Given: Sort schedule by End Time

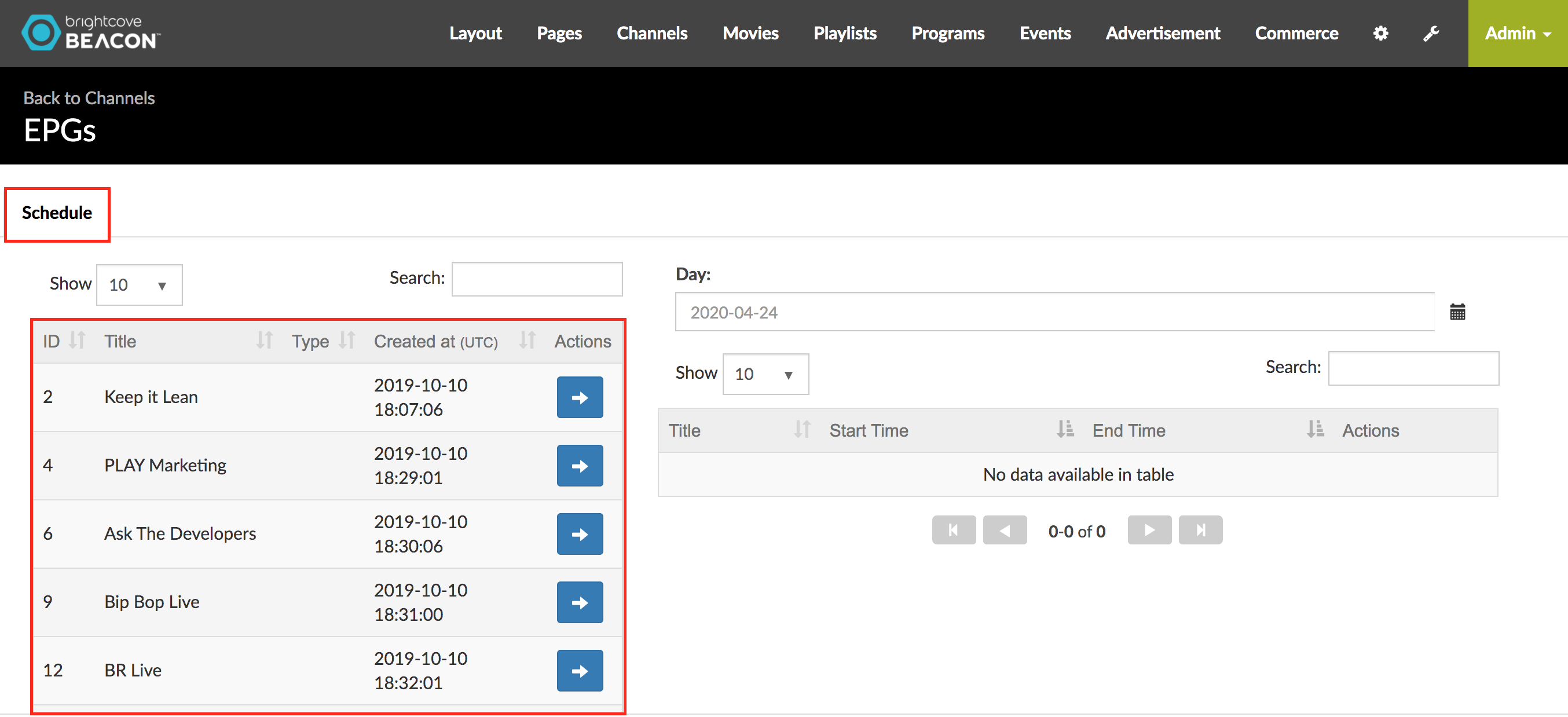Looking at the screenshot, I should (x=1316, y=430).
